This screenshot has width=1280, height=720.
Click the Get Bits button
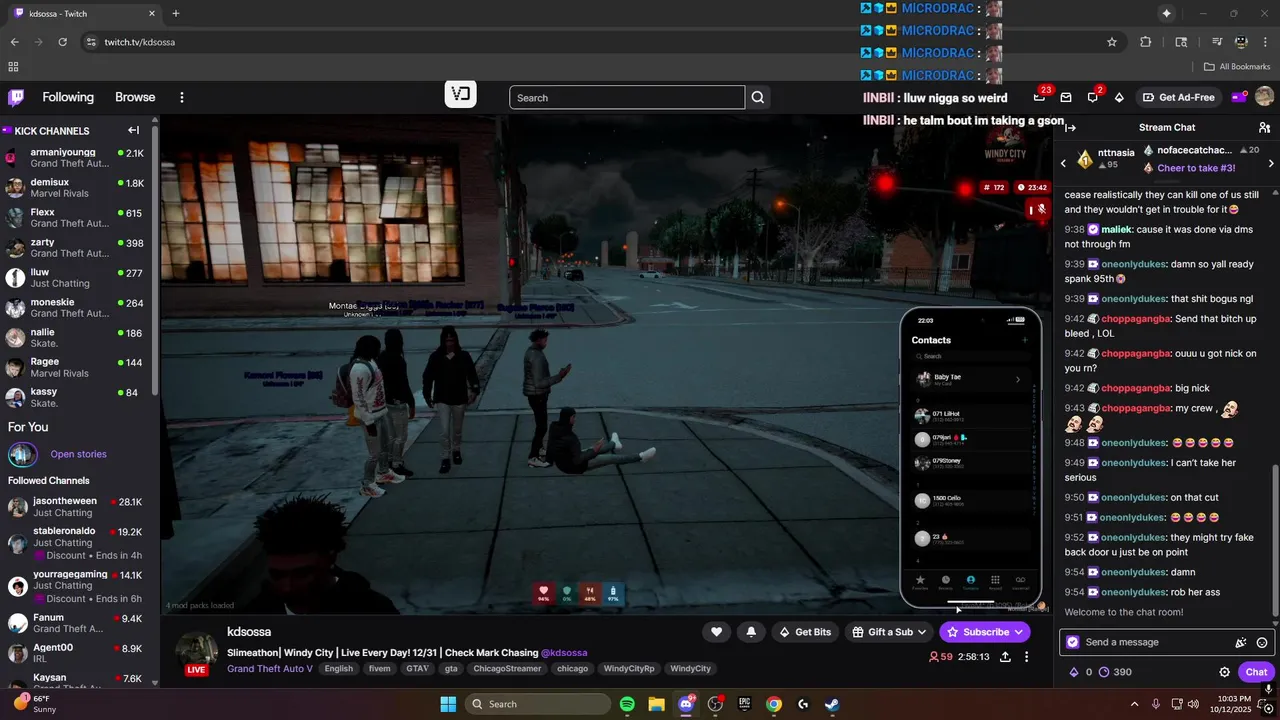pyautogui.click(x=805, y=632)
